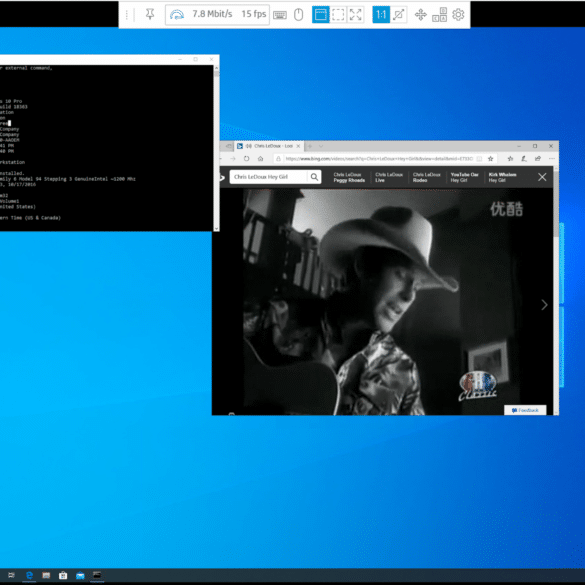
Task: Open the Chris LeDoux Peggy Rhoads suggestion
Action: [349, 177]
